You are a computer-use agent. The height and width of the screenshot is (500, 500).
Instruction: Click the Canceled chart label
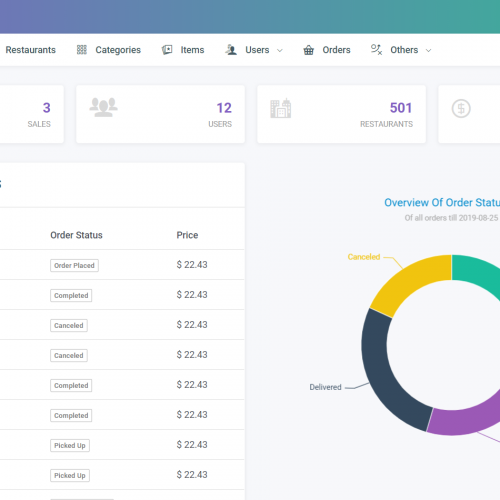pyautogui.click(x=364, y=257)
